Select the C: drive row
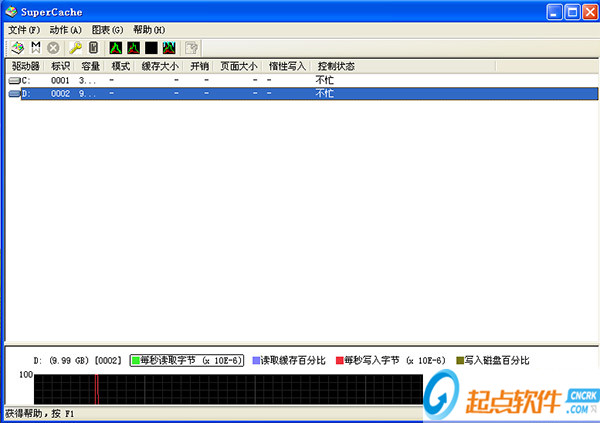600x423 pixels. [x=302, y=80]
